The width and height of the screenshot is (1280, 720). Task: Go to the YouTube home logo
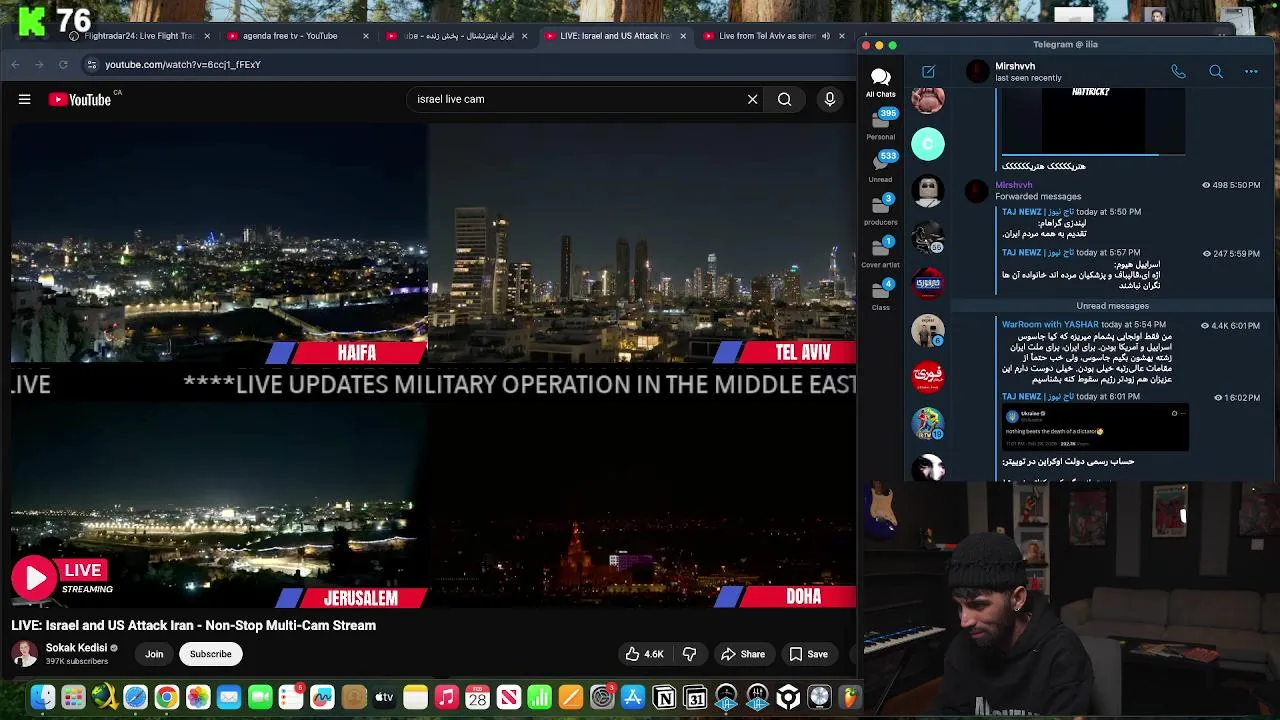80,99
